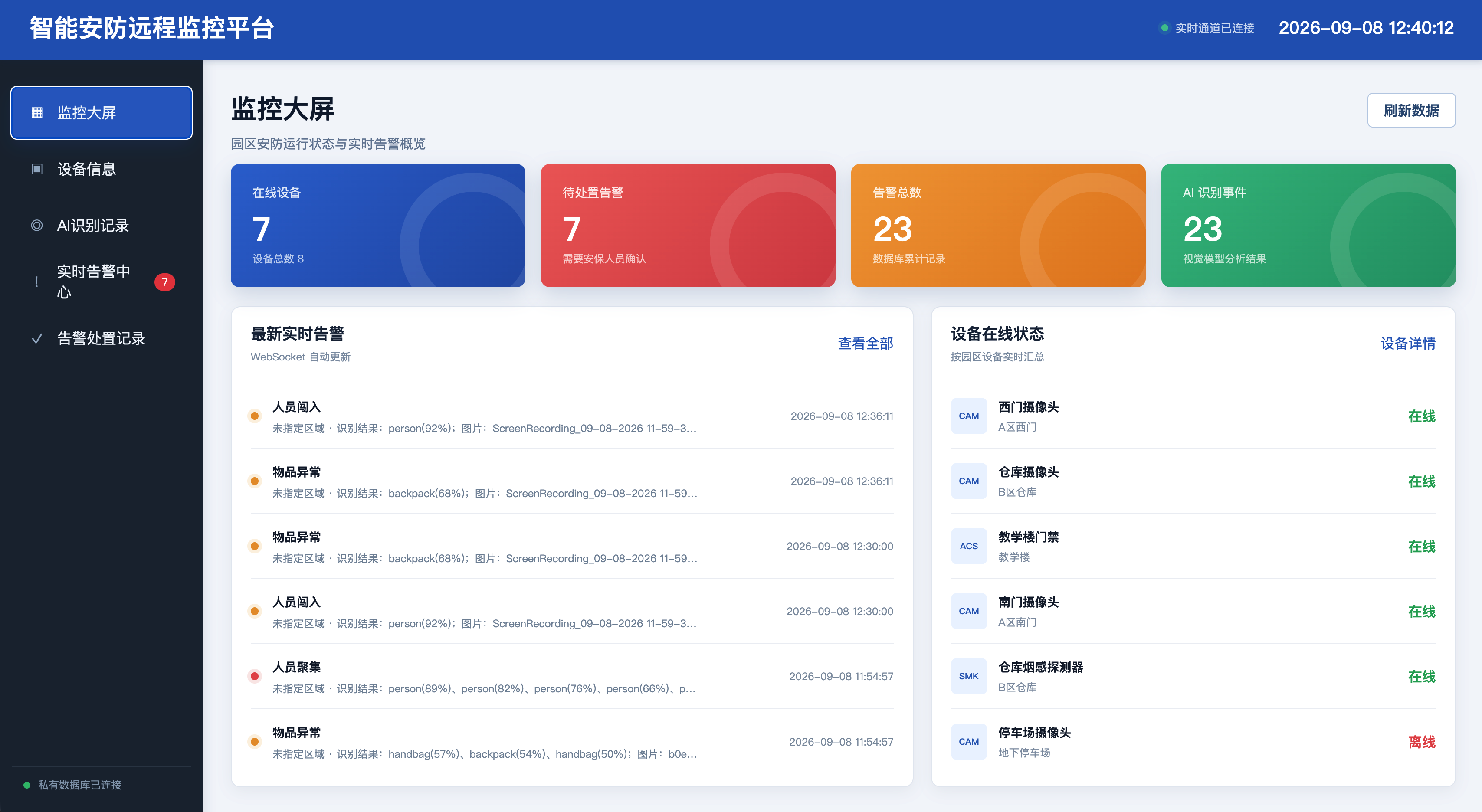1482x812 pixels.
Task: Click the grid icon beside 监控大屏
Action: (37, 113)
